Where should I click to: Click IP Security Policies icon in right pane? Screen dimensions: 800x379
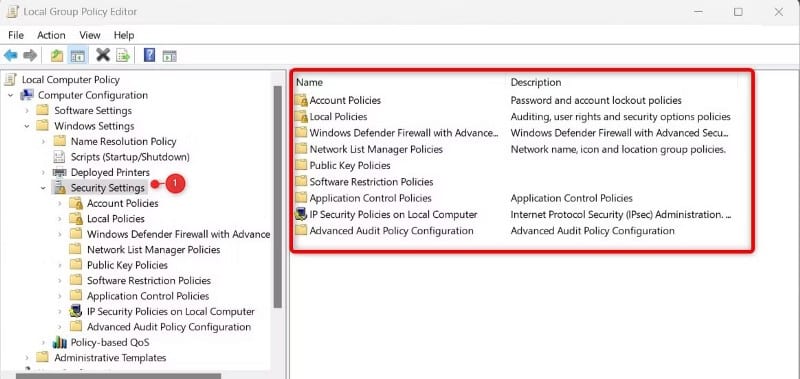301,215
